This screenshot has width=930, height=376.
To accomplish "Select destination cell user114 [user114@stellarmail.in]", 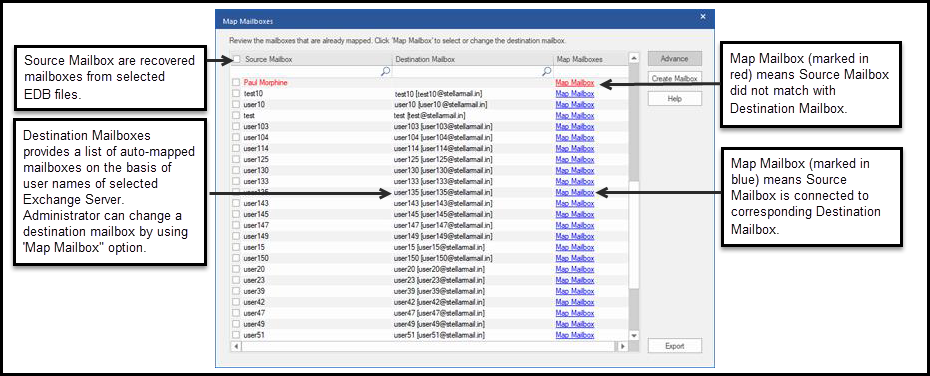I will pyautogui.click(x=444, y=148).
